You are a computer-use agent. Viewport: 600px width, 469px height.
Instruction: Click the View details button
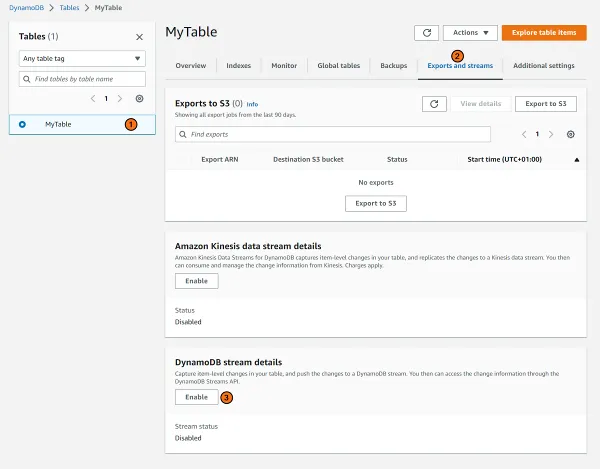click(481, 104)
